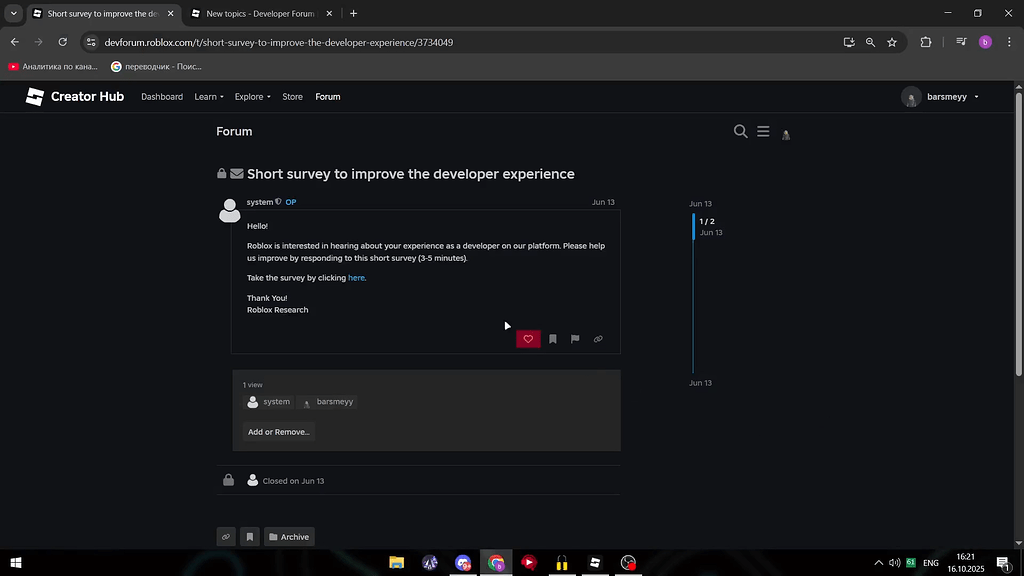Click the timeline scroller 1 / 2 handle
The image size is (1024, 576).
(707, 227)
